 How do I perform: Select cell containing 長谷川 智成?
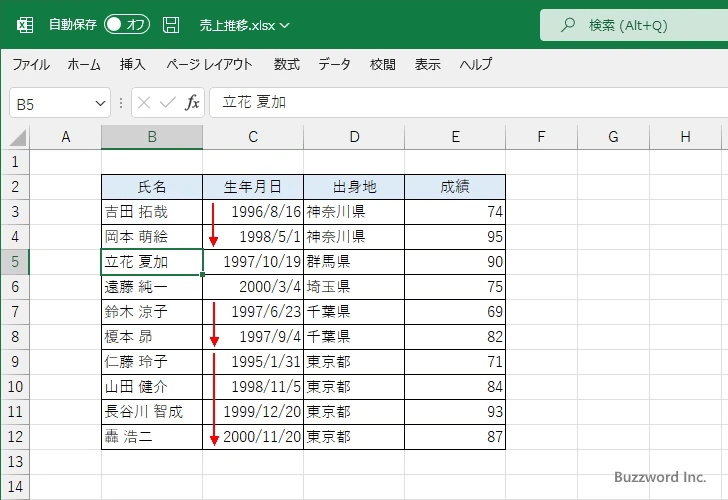tap(152, 412)
